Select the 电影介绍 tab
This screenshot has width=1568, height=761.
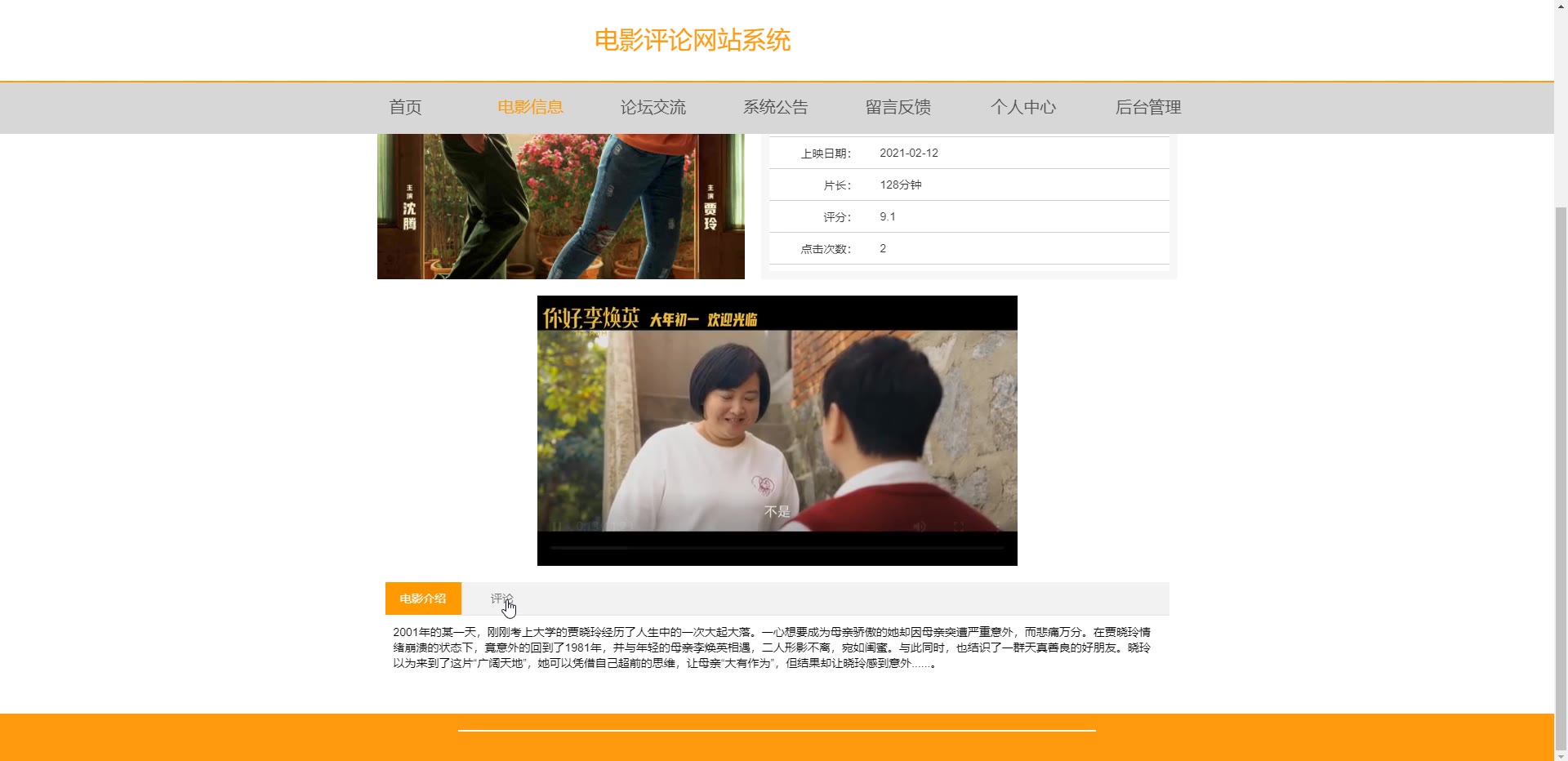(x=423, y=599)
